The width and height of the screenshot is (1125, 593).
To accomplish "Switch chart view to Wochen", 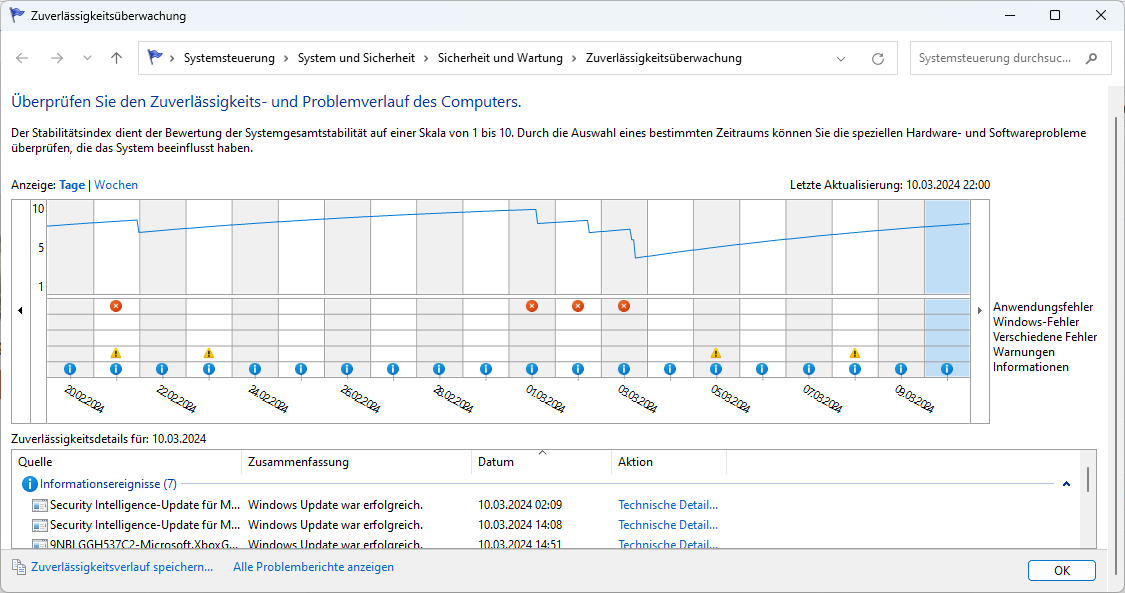I will click(x=116, y=185).
